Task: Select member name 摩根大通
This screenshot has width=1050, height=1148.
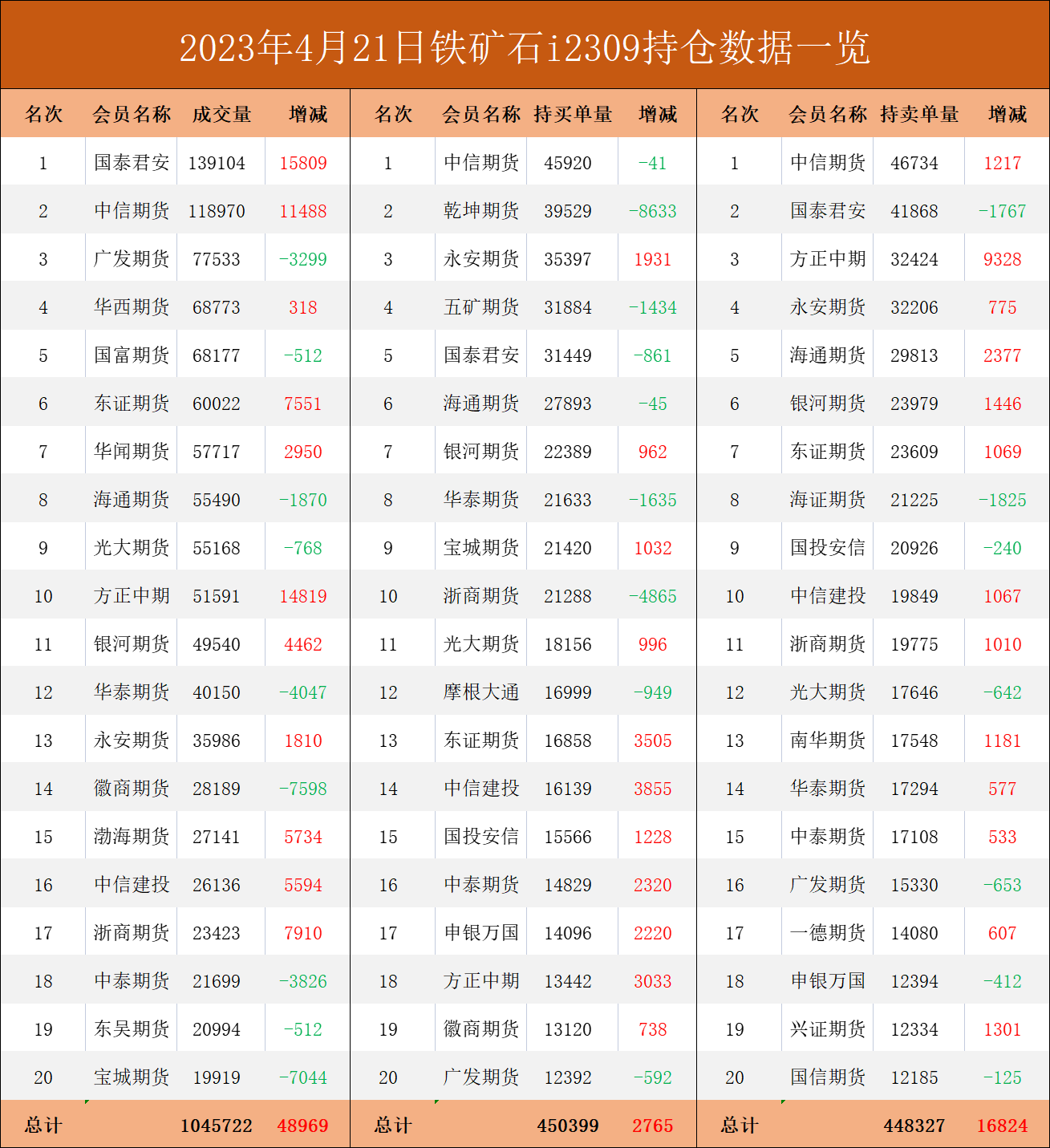Action: point(481,692)
